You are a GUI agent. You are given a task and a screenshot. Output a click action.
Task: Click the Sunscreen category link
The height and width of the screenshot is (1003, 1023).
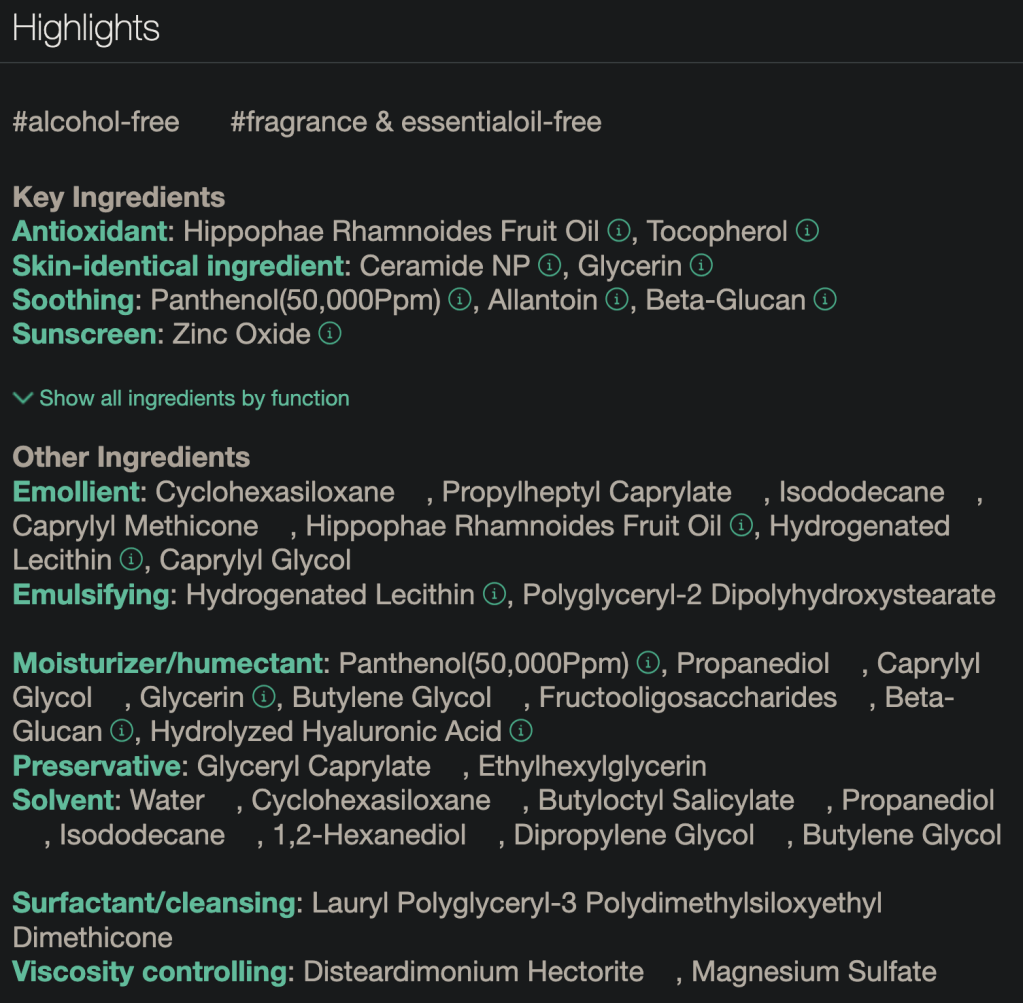(x=84, y=334)
